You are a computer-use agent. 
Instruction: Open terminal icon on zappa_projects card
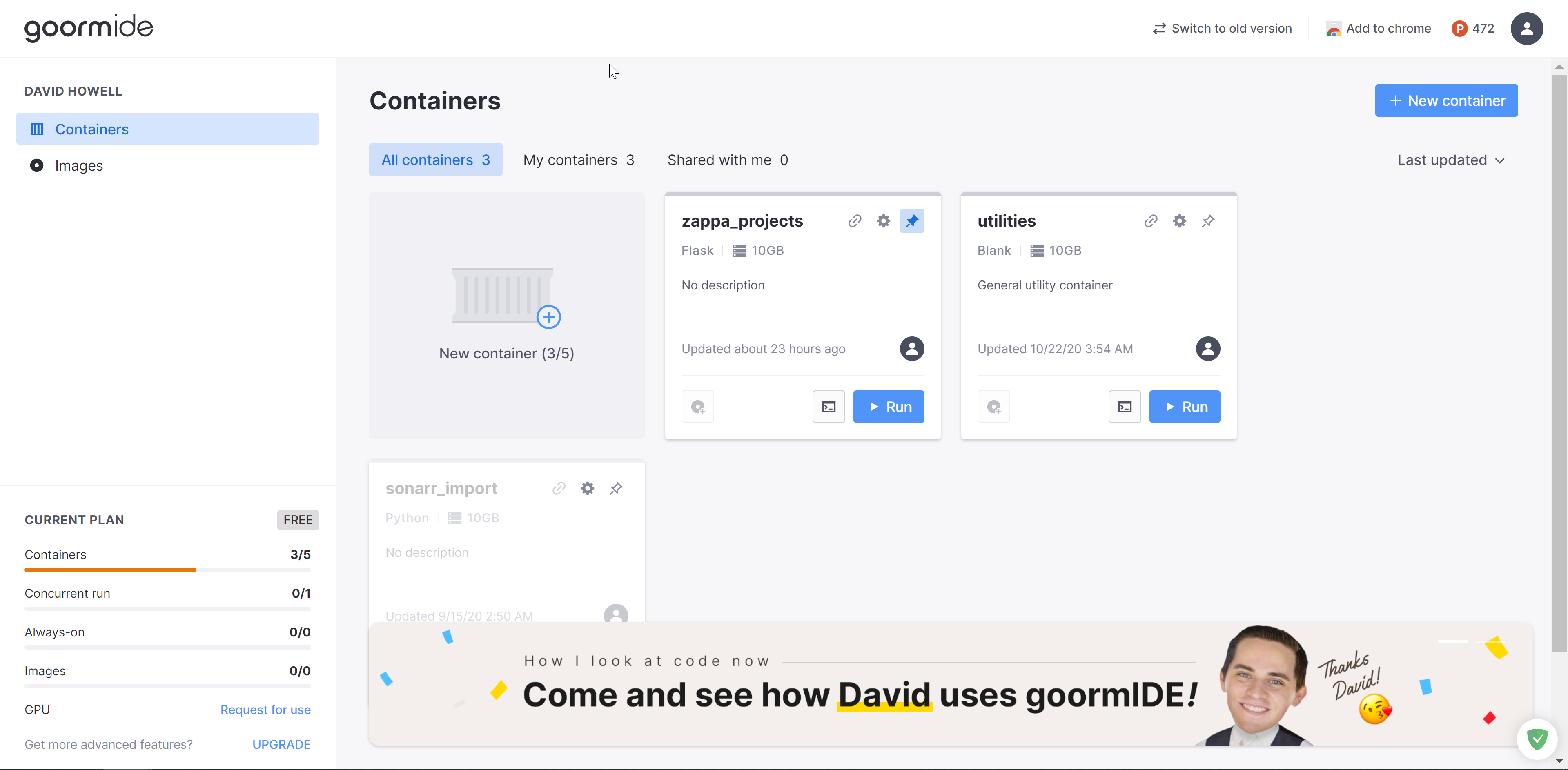tap(829, 407)
